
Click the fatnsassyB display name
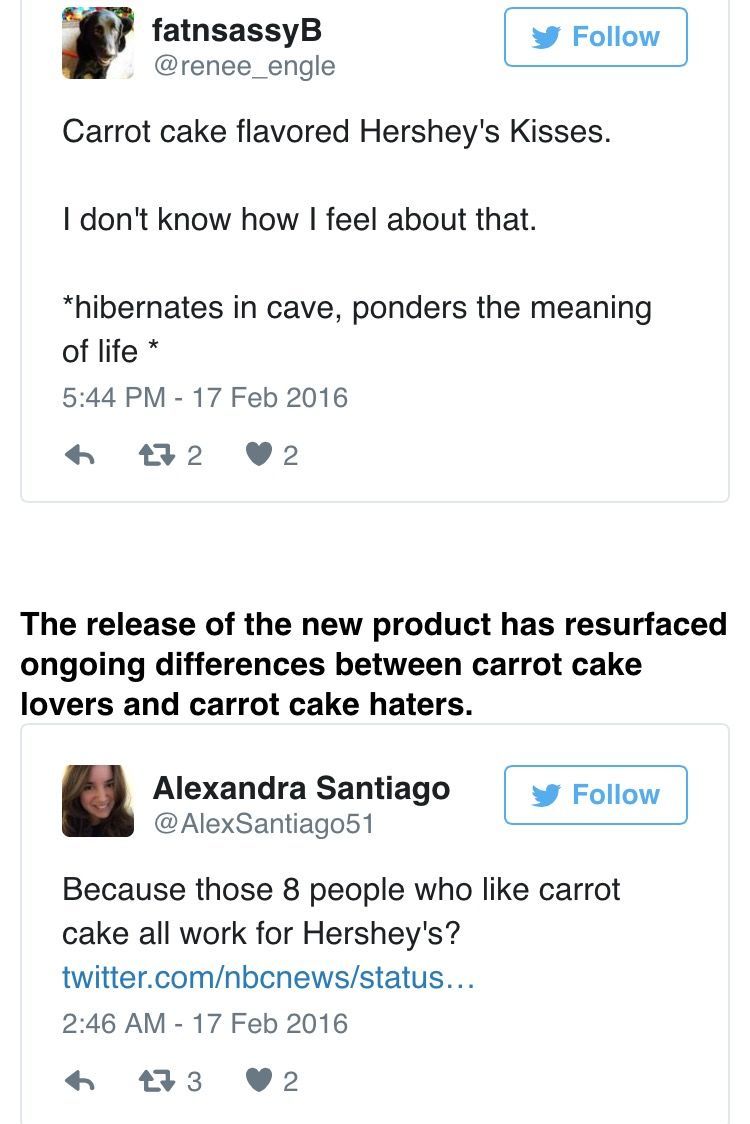pyautogui.click(x=237, y=31)
